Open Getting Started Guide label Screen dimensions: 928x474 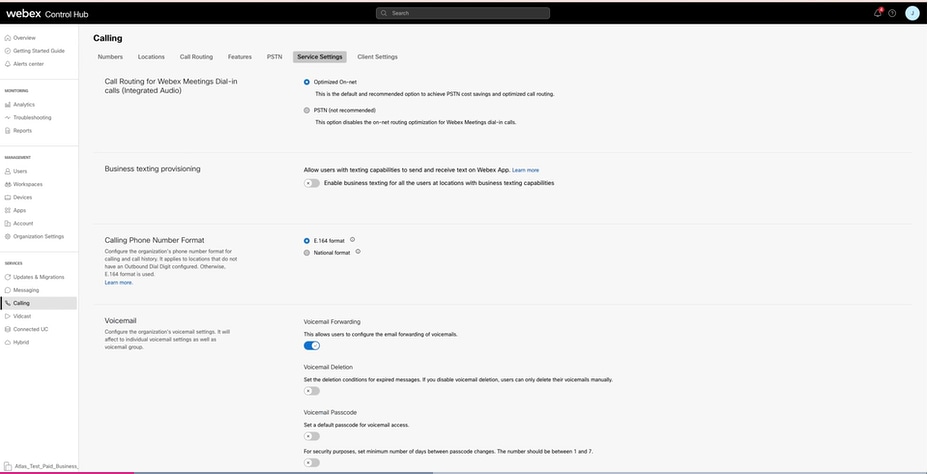point(39,51)
